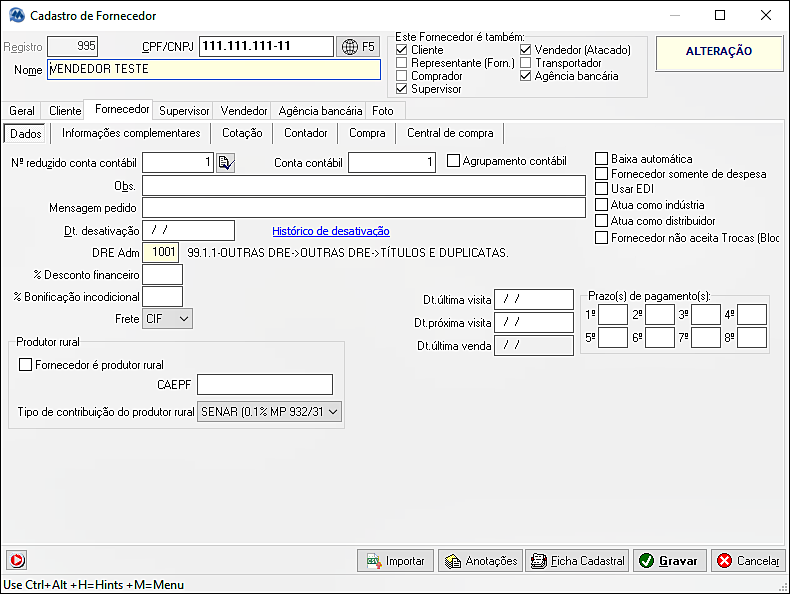Click the Dt.última visita date field

click(x=534, y=299)
